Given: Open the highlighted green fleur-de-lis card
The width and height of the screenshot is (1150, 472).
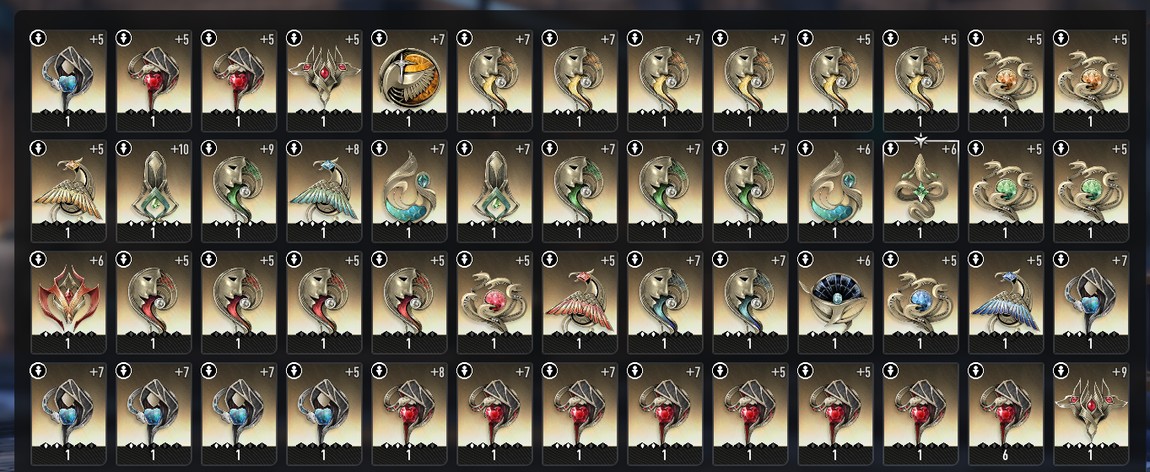Looking at the screenshot, I should 920,191.
